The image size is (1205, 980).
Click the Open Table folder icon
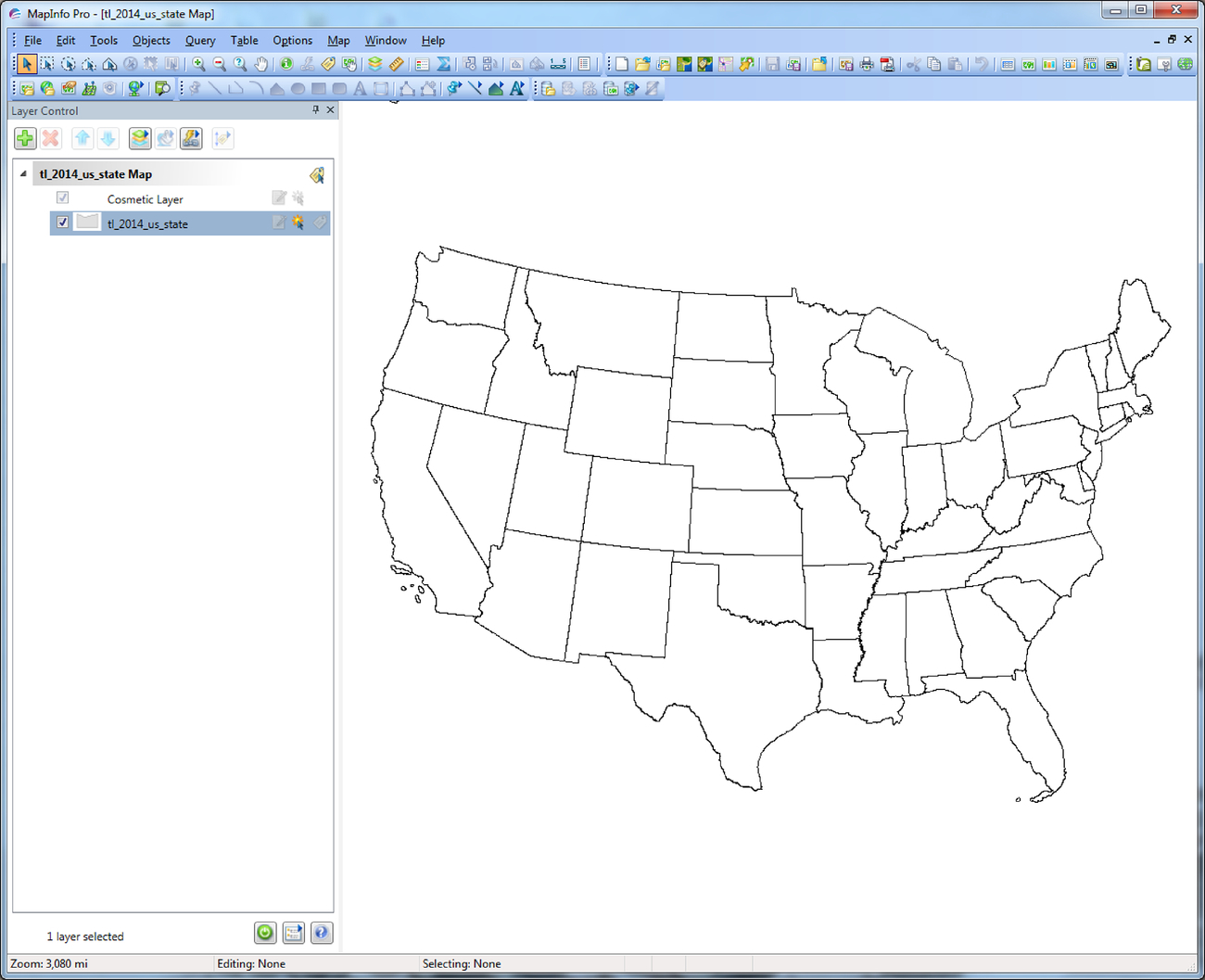coord(642,64)
